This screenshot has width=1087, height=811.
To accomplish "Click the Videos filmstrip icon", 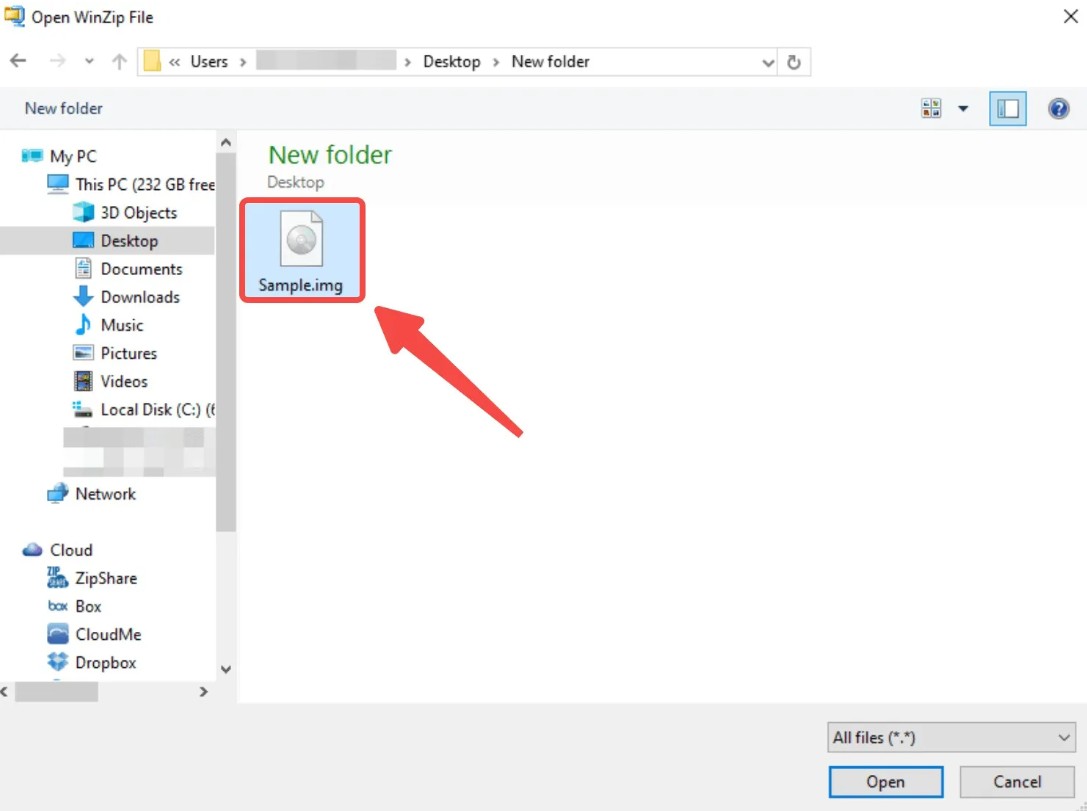I will [x=83, y=381].
